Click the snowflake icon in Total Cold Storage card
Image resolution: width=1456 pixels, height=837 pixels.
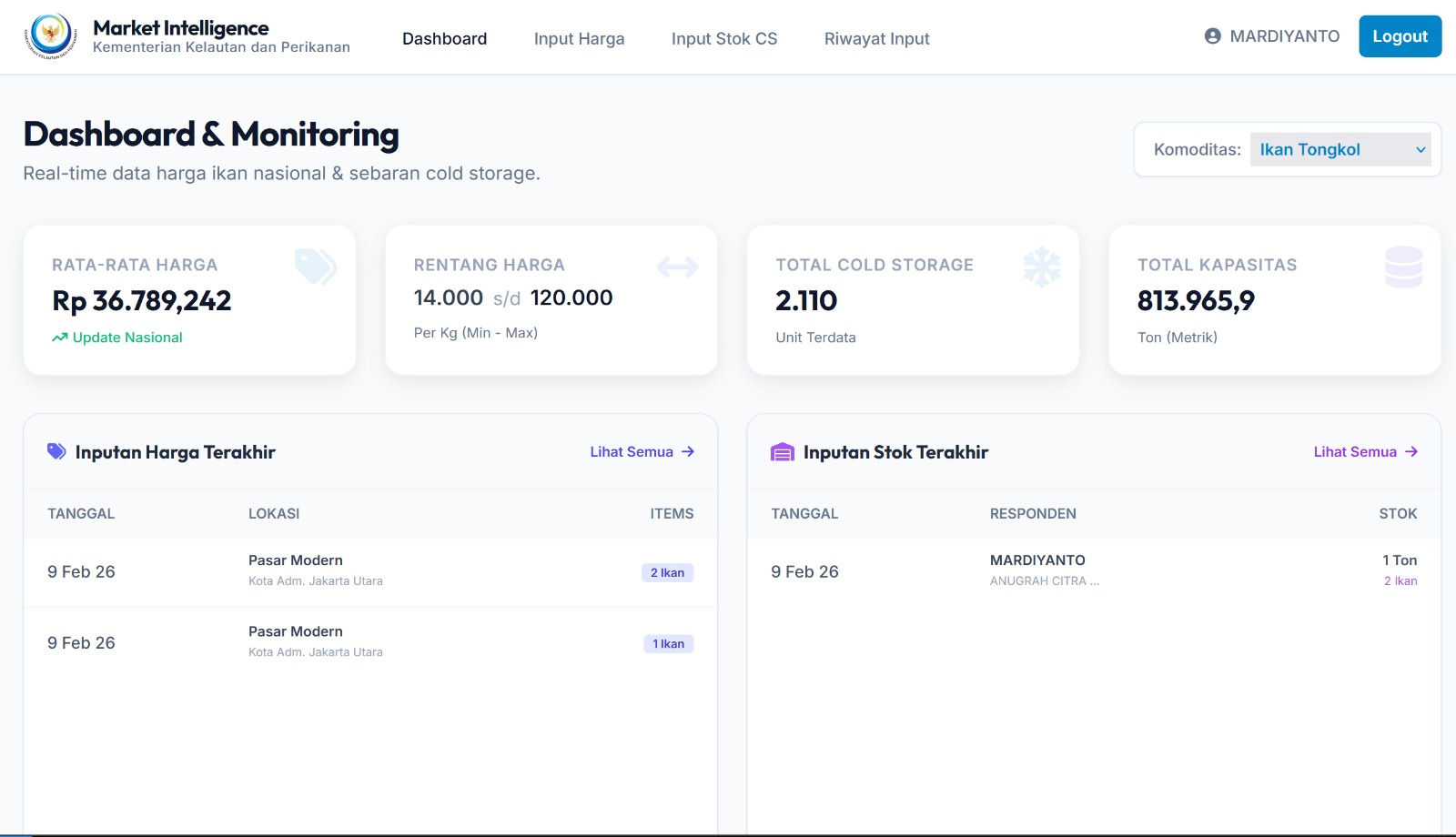pyautogui.click(x=1042, y=267)
